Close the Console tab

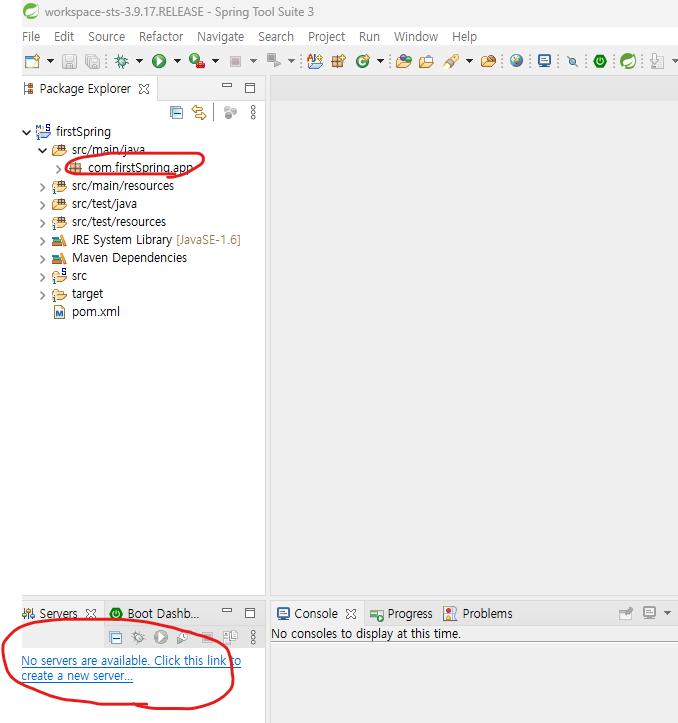tap(351, 614)
